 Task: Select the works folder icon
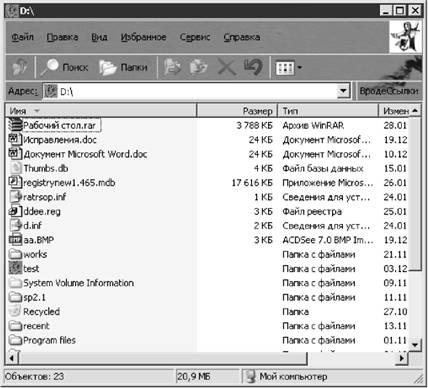(x=15, y=254)
